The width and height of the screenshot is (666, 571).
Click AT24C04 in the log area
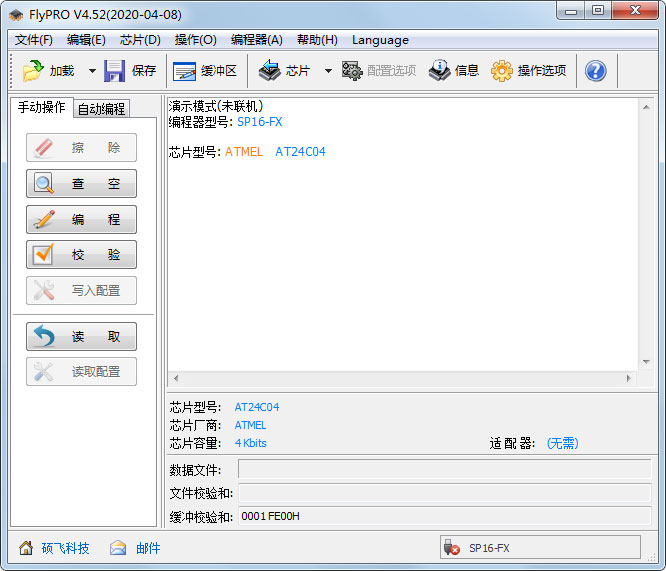[300, 152]
